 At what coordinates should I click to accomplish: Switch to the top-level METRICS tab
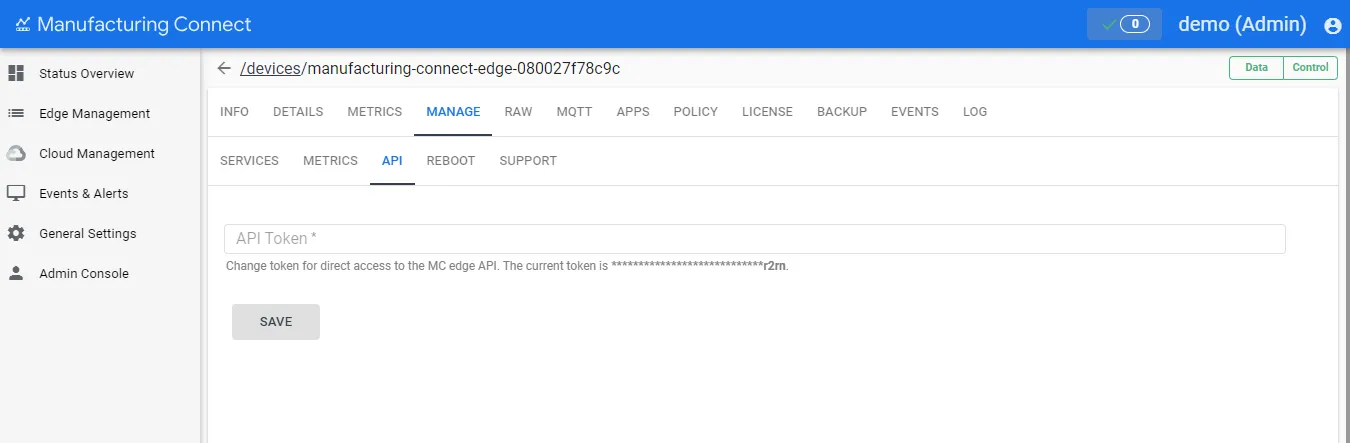tap(375, 112)
